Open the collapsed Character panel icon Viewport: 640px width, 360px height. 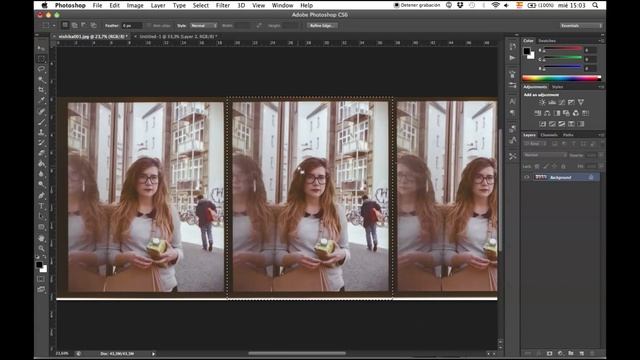(x=513, y=101)
